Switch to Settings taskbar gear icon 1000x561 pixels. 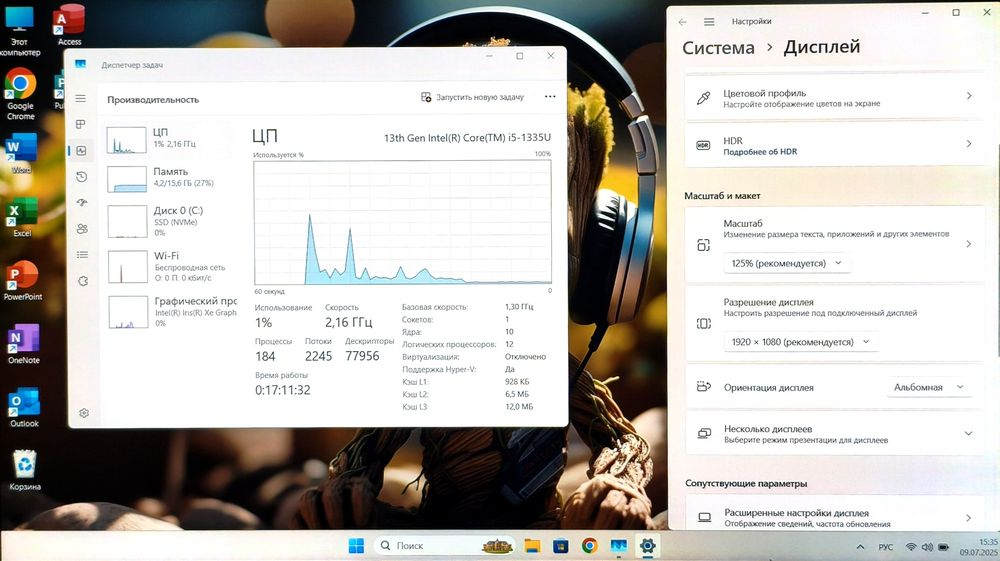[x=647, y=546]
